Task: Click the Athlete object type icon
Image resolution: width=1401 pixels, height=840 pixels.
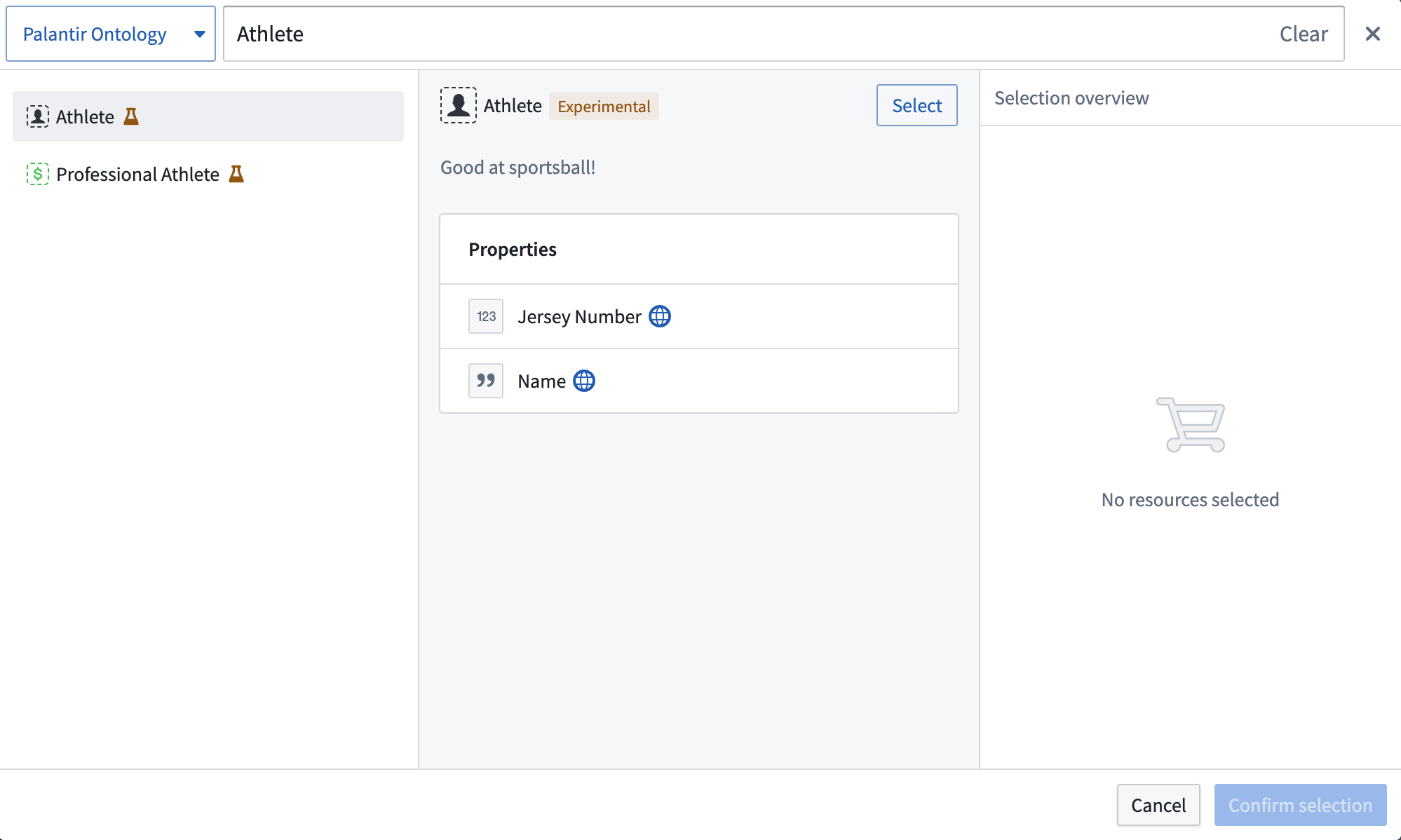Action: 37,116
